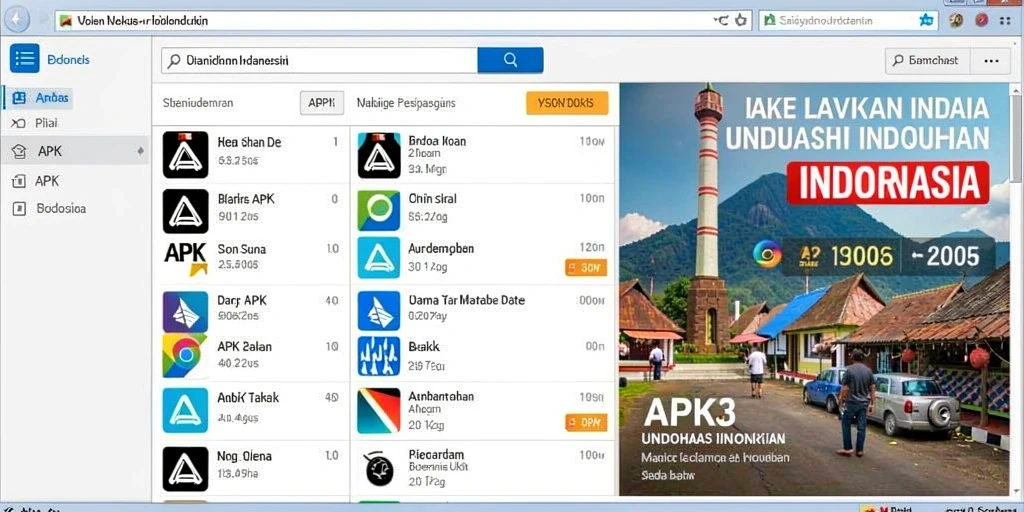Click the Bamchast search box

(x=926, y=60)
